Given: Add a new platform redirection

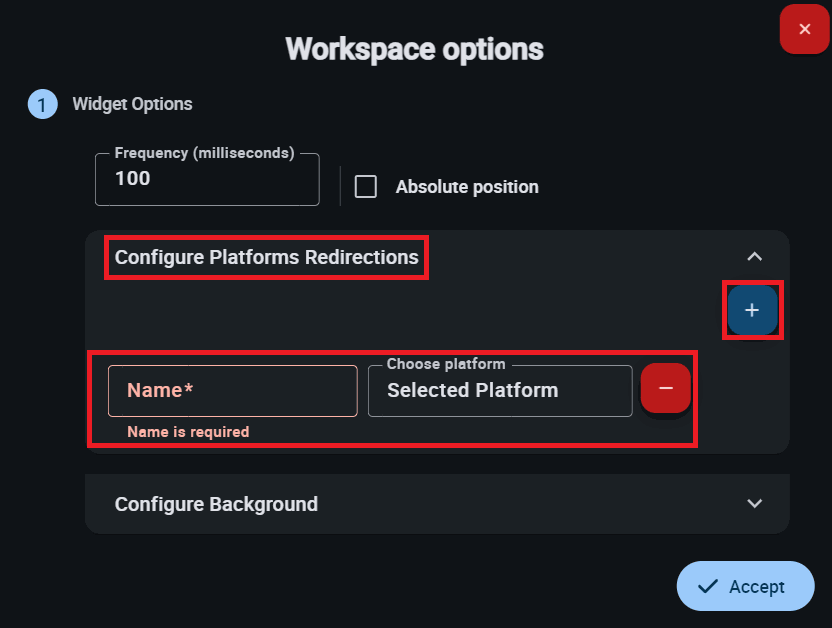Looking at the screenshot, I should tap(752, 311).
